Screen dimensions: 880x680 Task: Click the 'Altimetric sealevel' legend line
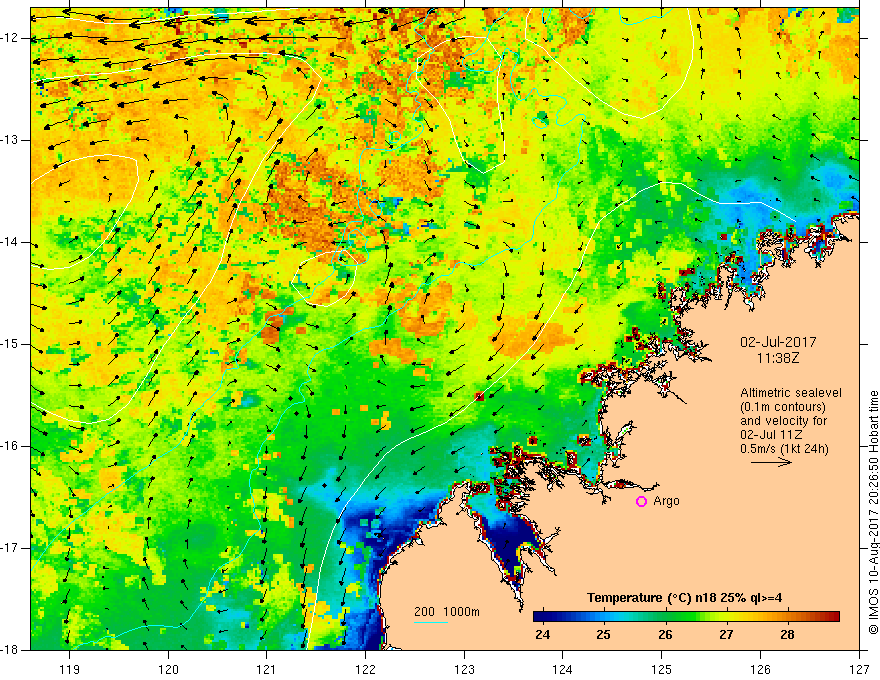click(x=791, y=393)
